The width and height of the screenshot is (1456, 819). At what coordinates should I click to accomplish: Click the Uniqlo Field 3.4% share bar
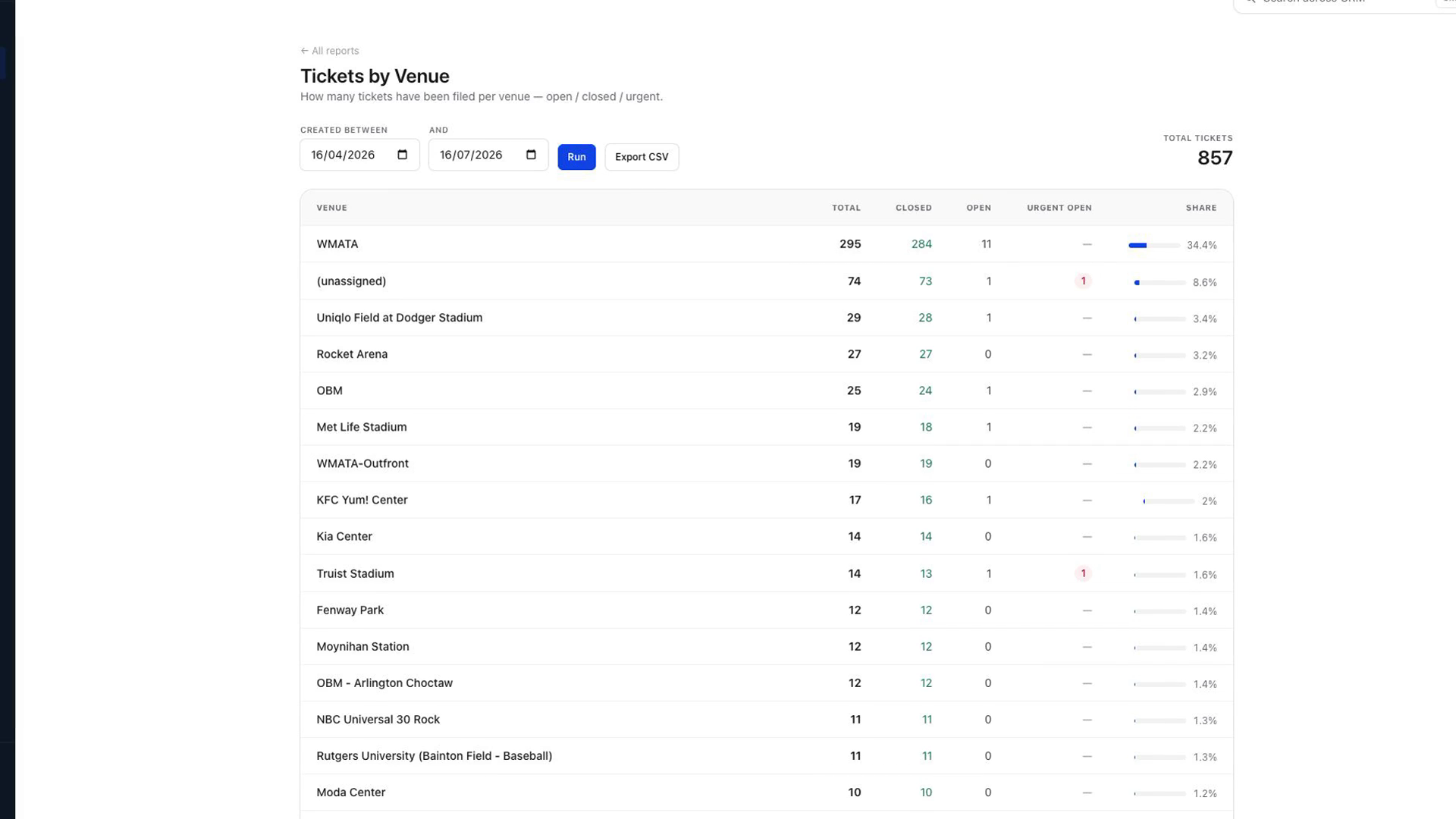(x=1160, y=318)
